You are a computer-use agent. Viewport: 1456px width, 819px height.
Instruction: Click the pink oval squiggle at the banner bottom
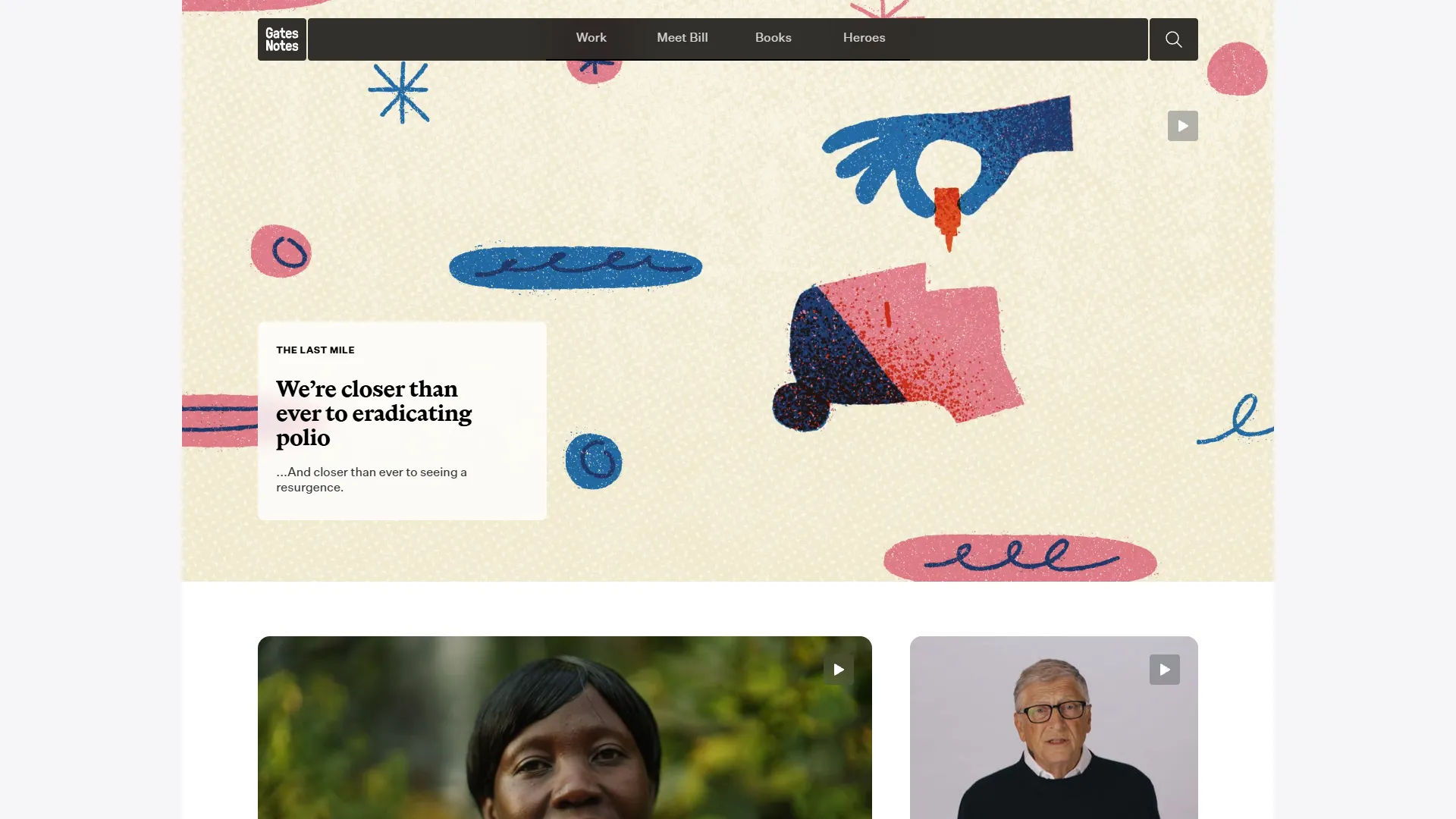pos(1020,557)
